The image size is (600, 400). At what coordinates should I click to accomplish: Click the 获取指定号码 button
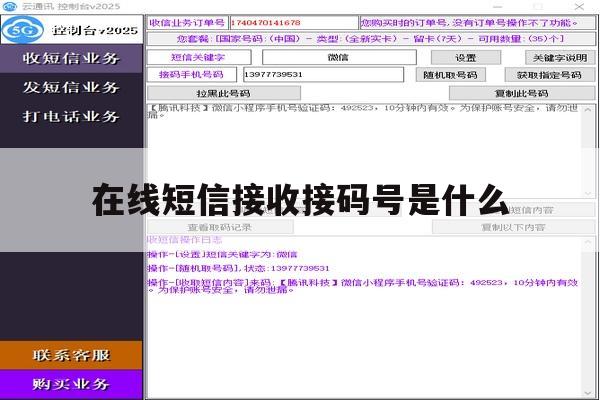pyautogui.click(x=549, y=75)
